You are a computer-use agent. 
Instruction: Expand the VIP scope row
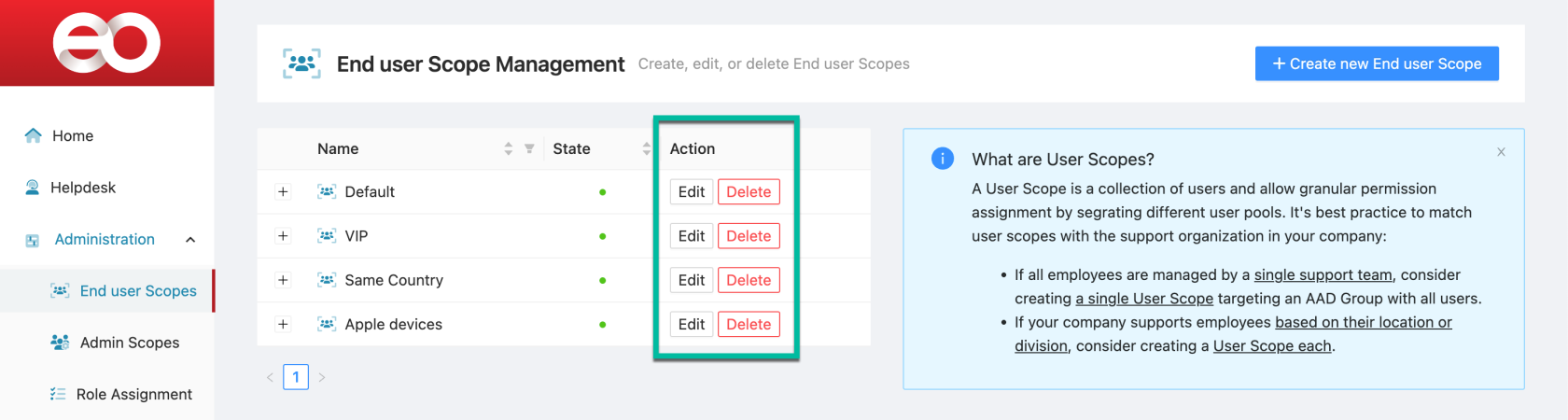click(x=283, y=236)
